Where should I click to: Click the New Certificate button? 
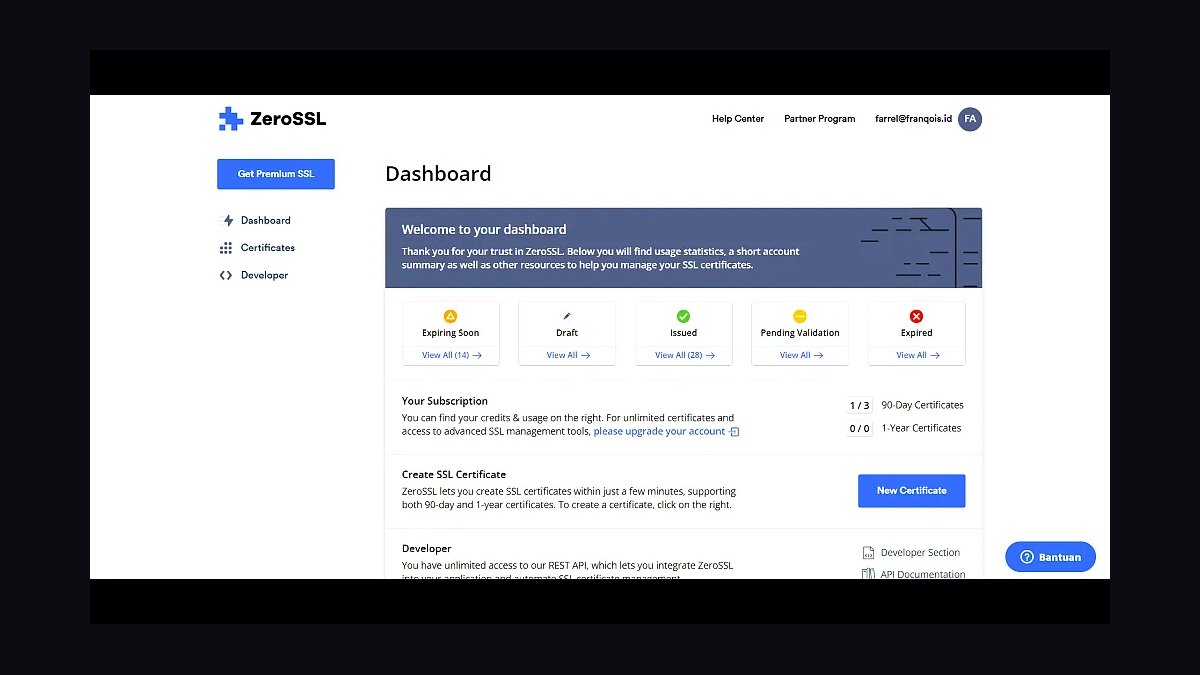[x=911, y=491]
